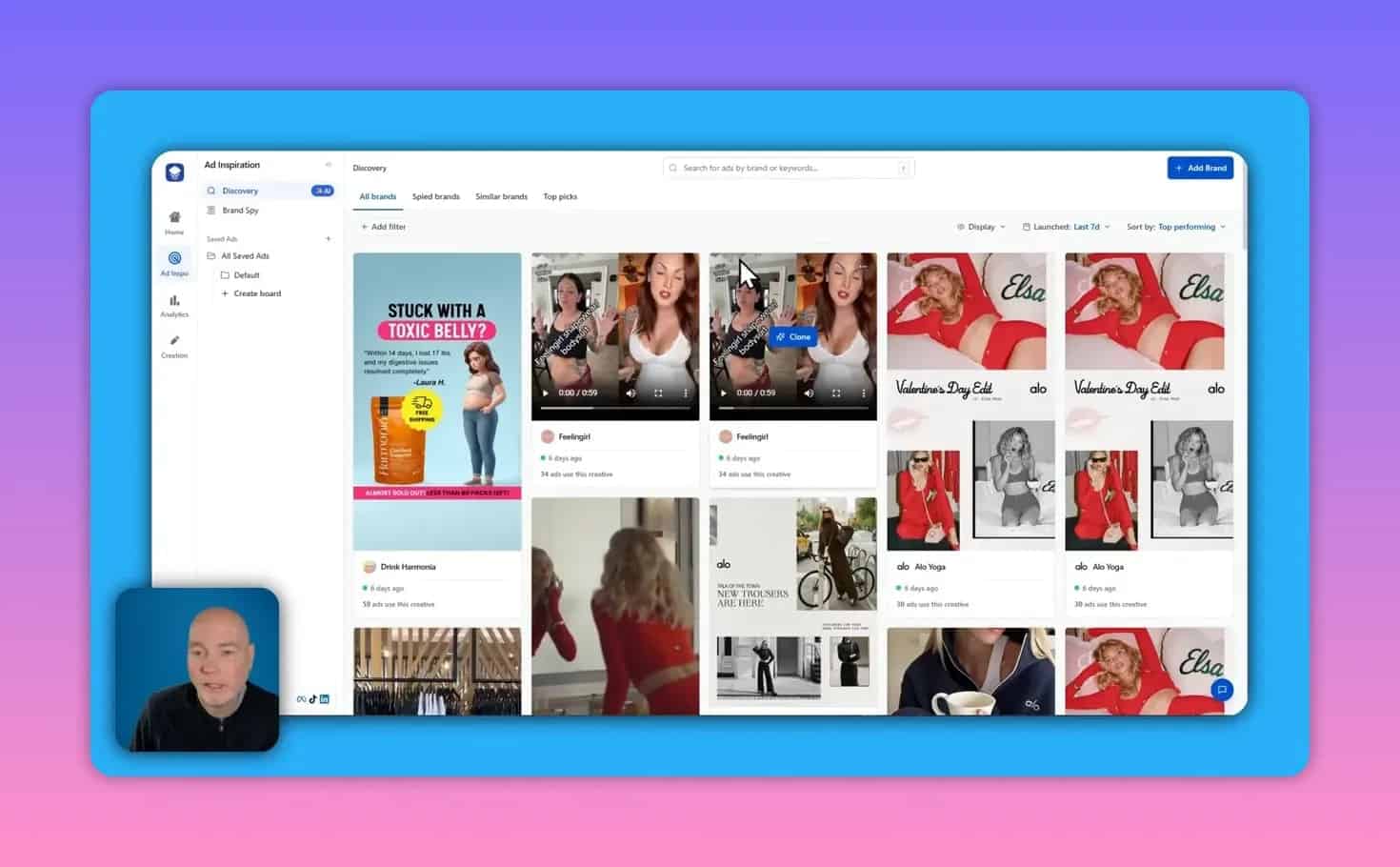Focus the search ads by brand field

pyautogui.click(x=789, y=168)
